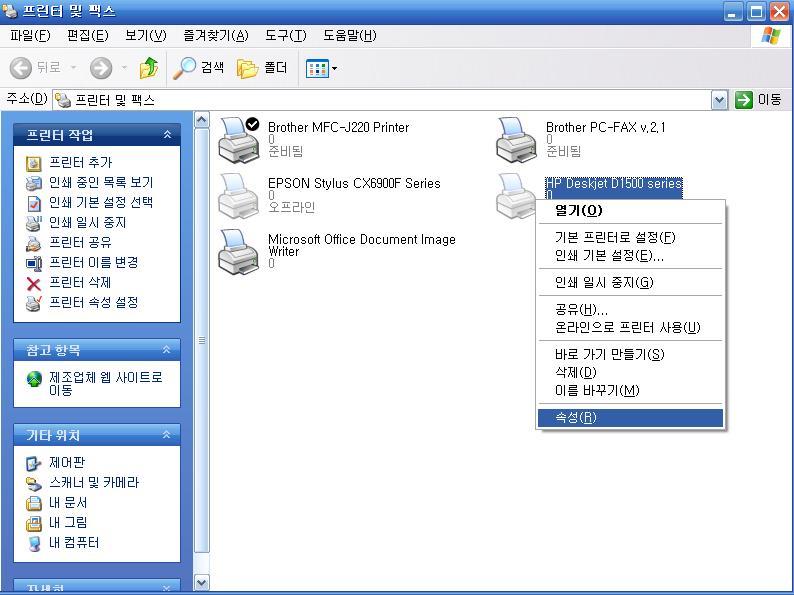Click the 프린터 삭제 link text
Image resolution: width=794 pixels, height=595 pixels.
[80, 283]
